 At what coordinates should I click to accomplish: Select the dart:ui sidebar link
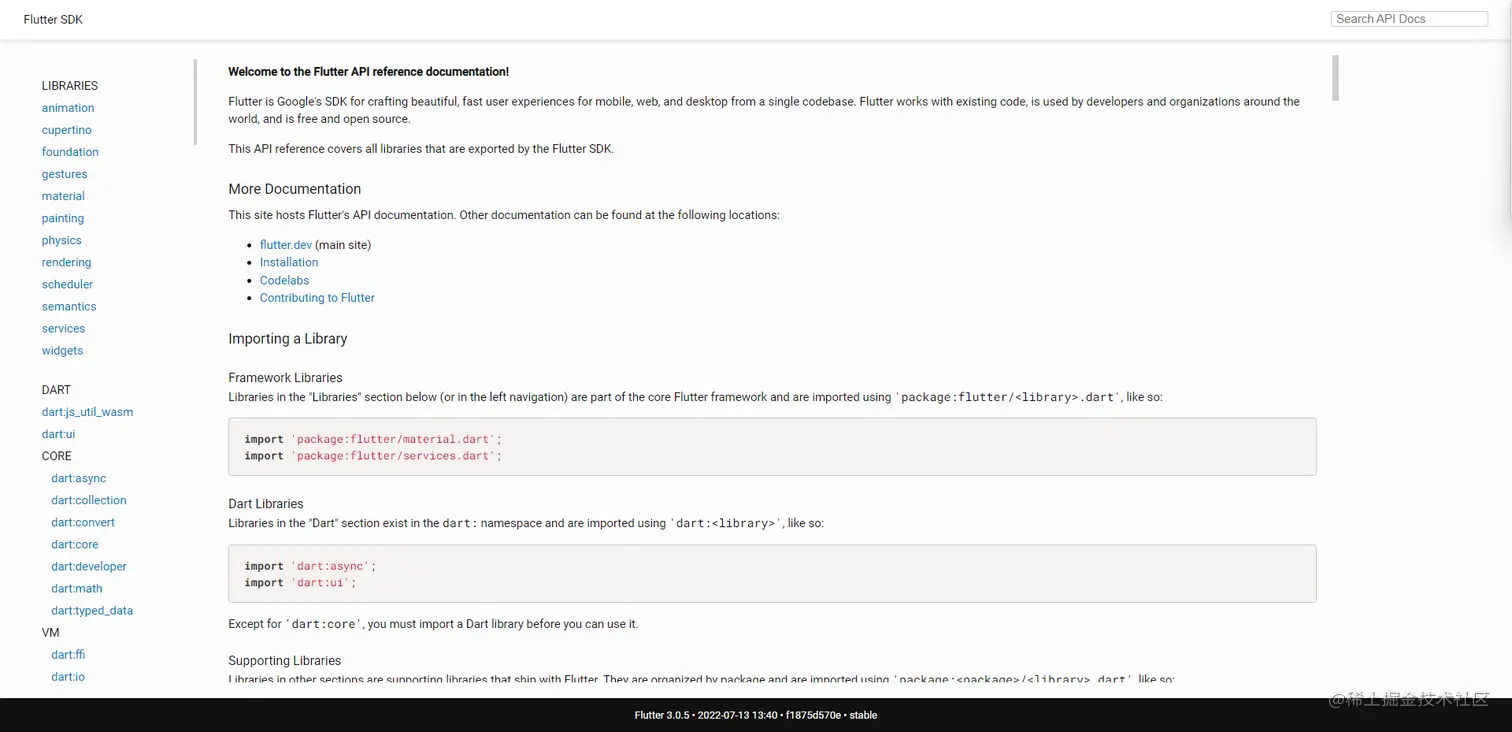59,434
